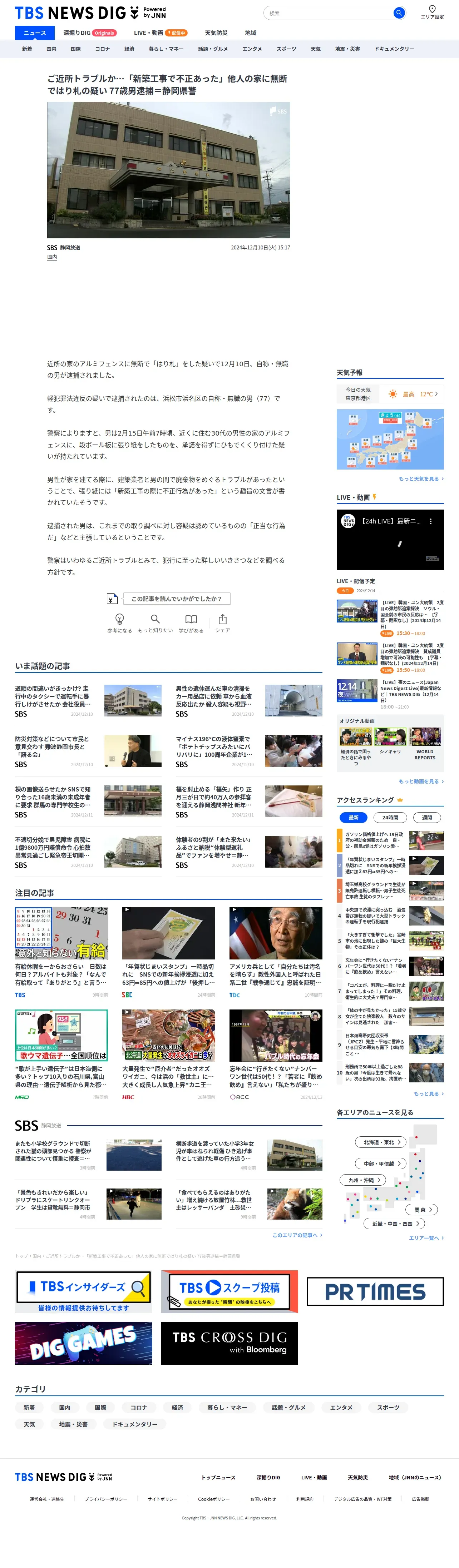Play the 24h LIVE video player
Viewport: 459px width, 1568px height.
(x=390, y=540)
